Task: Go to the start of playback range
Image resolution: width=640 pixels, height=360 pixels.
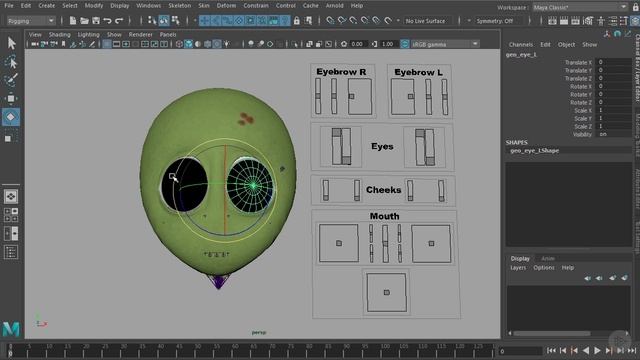Action: point(551,350)
